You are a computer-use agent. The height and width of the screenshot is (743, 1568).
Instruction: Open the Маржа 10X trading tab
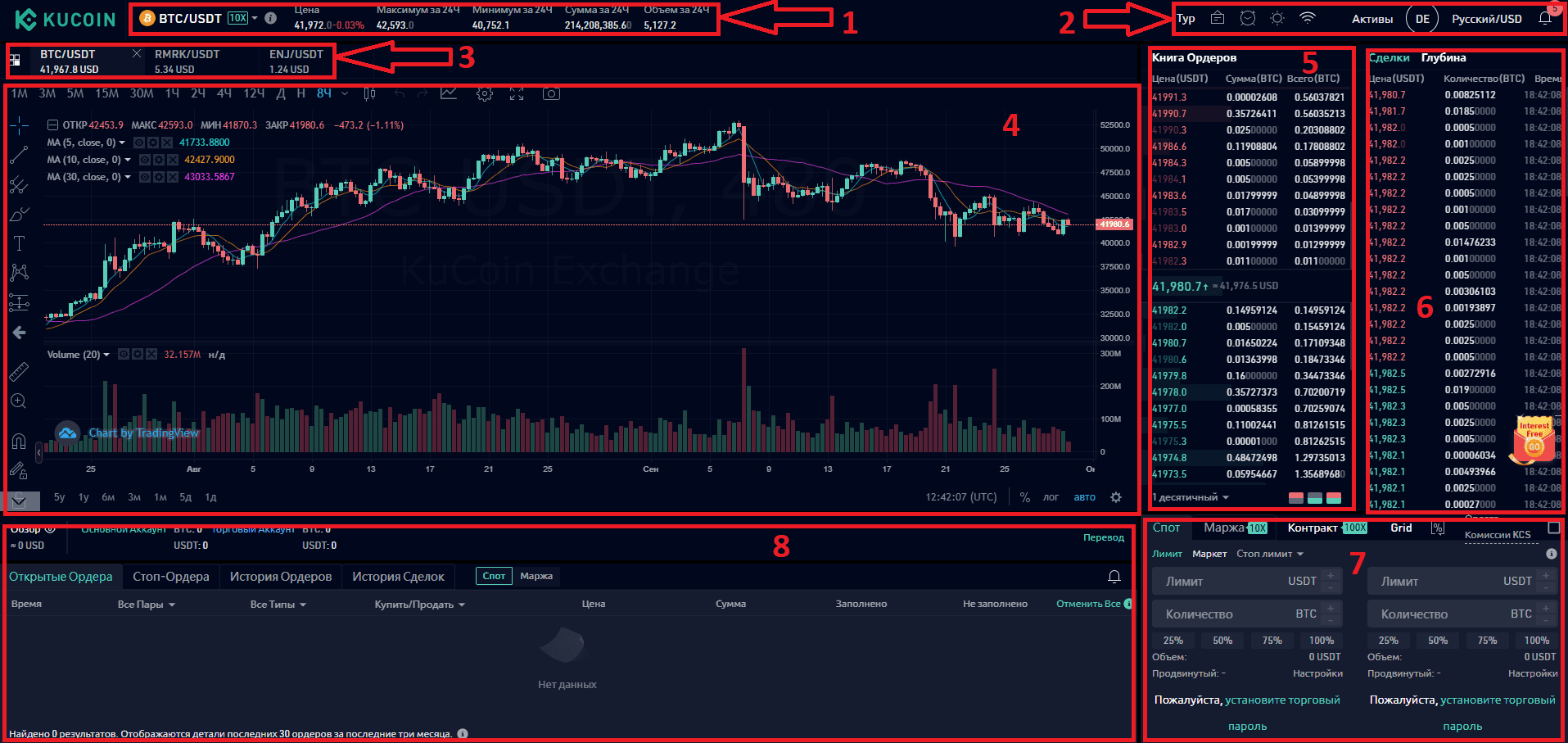tap(1236, 528)
